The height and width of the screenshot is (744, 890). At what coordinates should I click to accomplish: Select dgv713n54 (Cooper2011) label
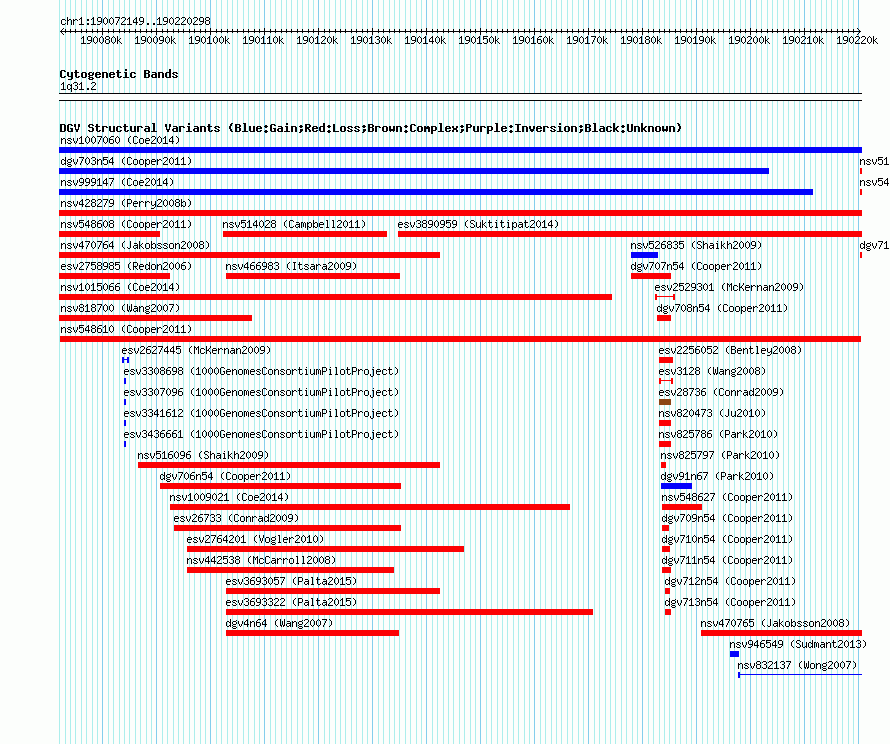pyautogui.click(x=730, y=602)
